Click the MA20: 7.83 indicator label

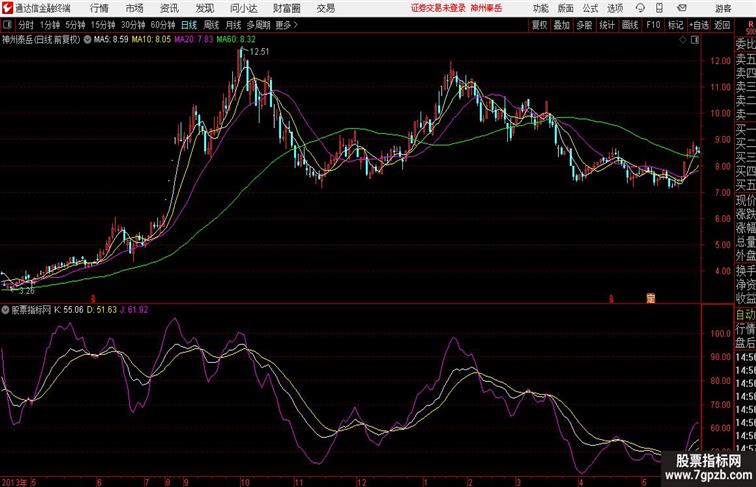(194, 40)
